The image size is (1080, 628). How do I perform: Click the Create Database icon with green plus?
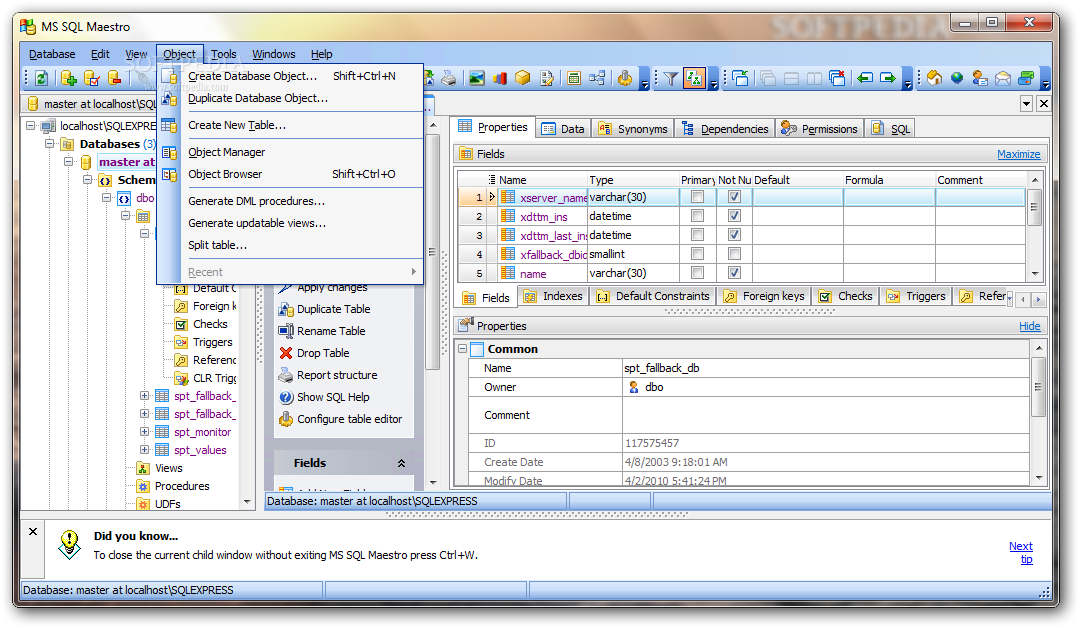pos(68,78)
